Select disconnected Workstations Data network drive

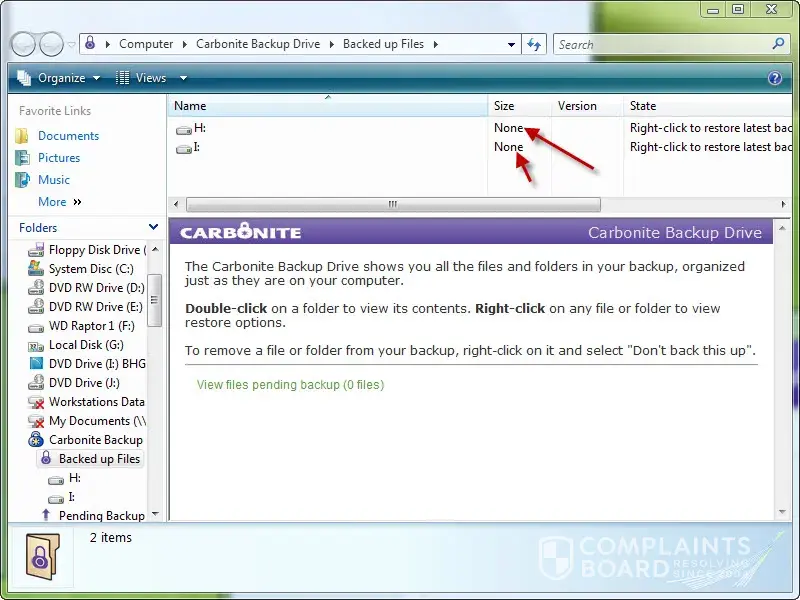[x=86, y=402]
